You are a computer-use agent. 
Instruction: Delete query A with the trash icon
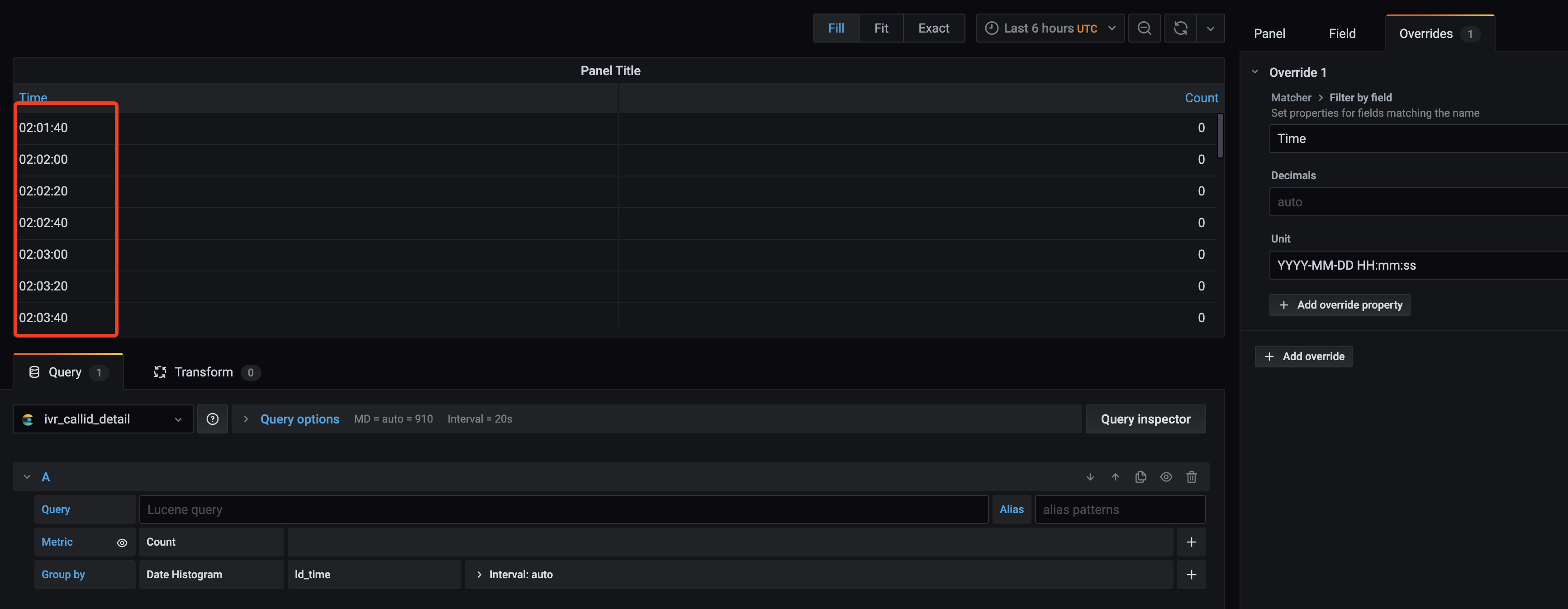point(1191,477)
